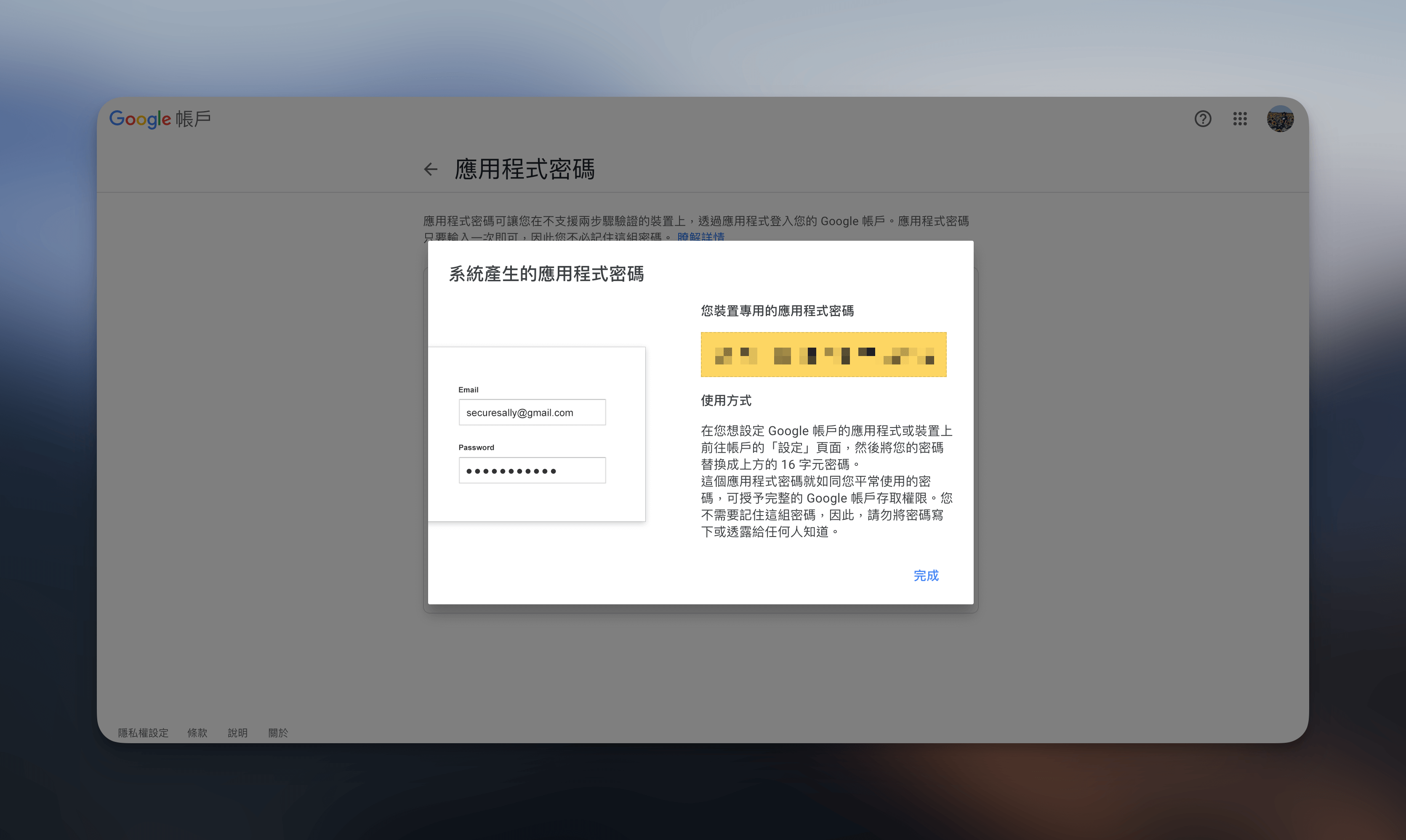Click the Google 帳戶 logo
1406x840 pixels.
tap(160, 119)
